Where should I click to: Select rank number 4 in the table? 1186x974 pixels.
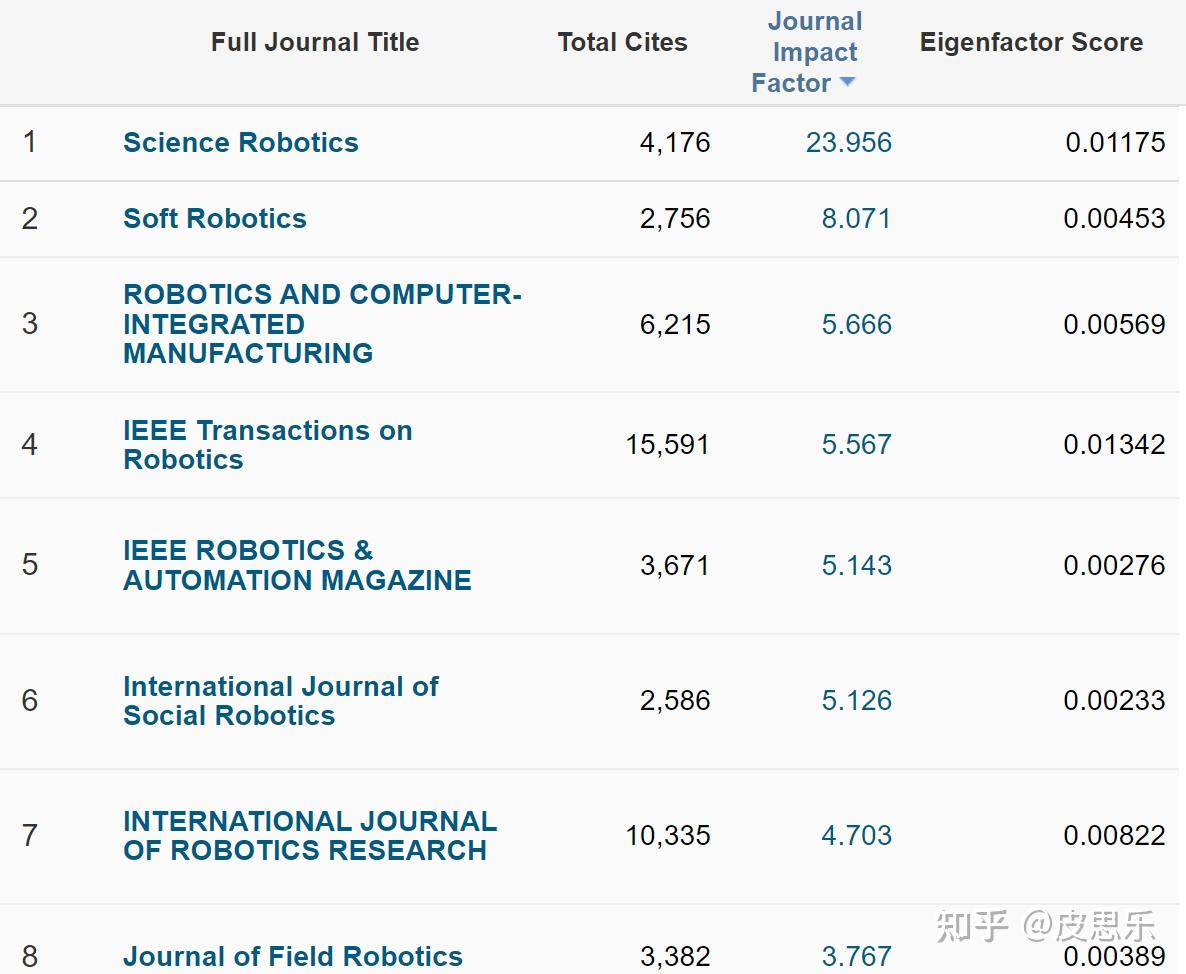29,444
